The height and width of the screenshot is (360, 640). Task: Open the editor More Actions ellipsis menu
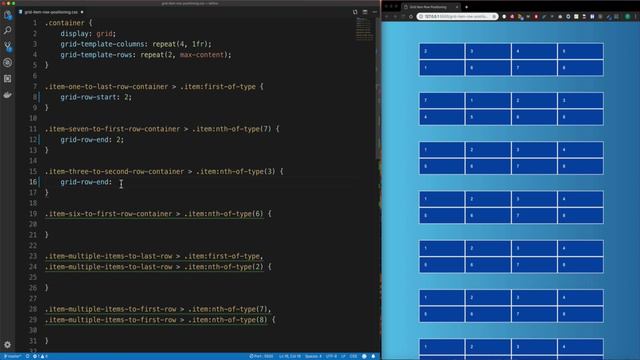click(x=375, y=12)
